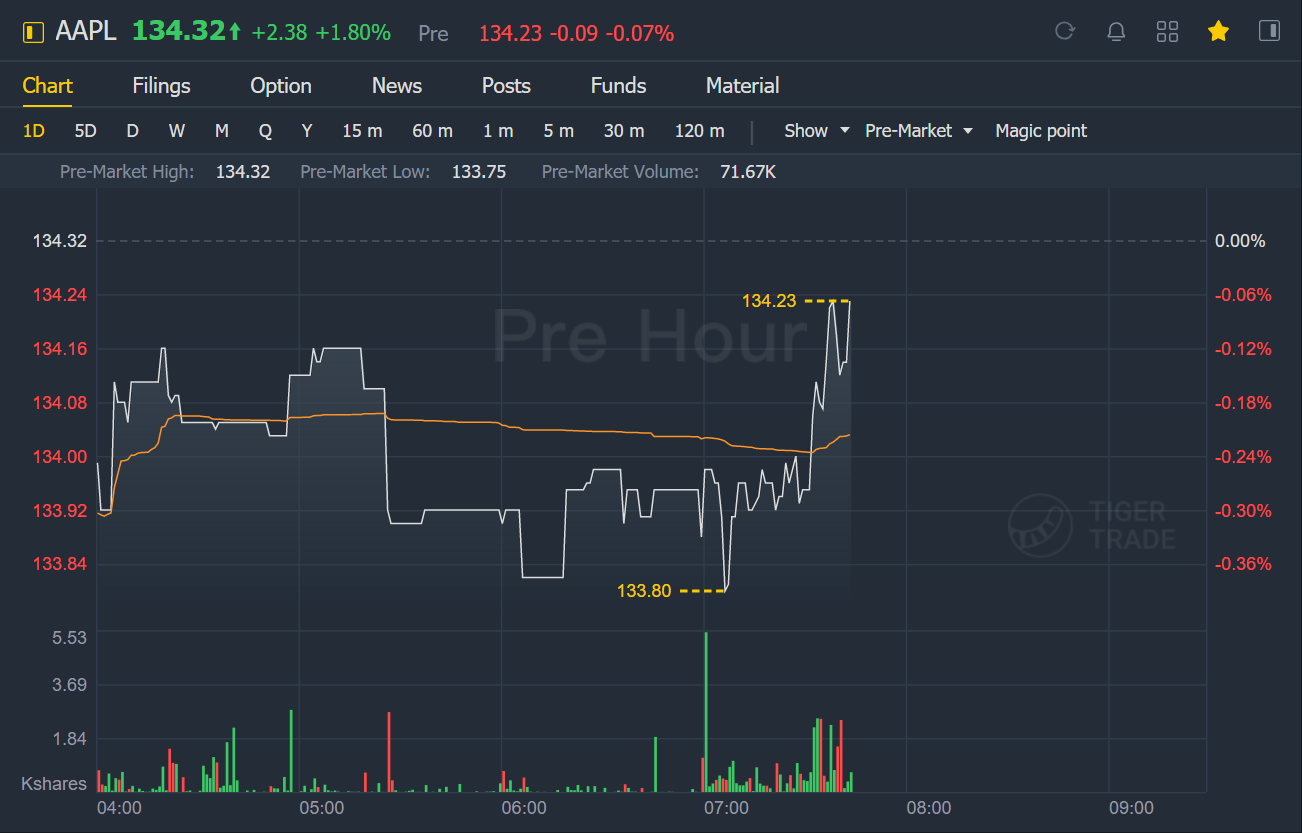Click the tallest green volume bar near 07:00

pos(706,712)
